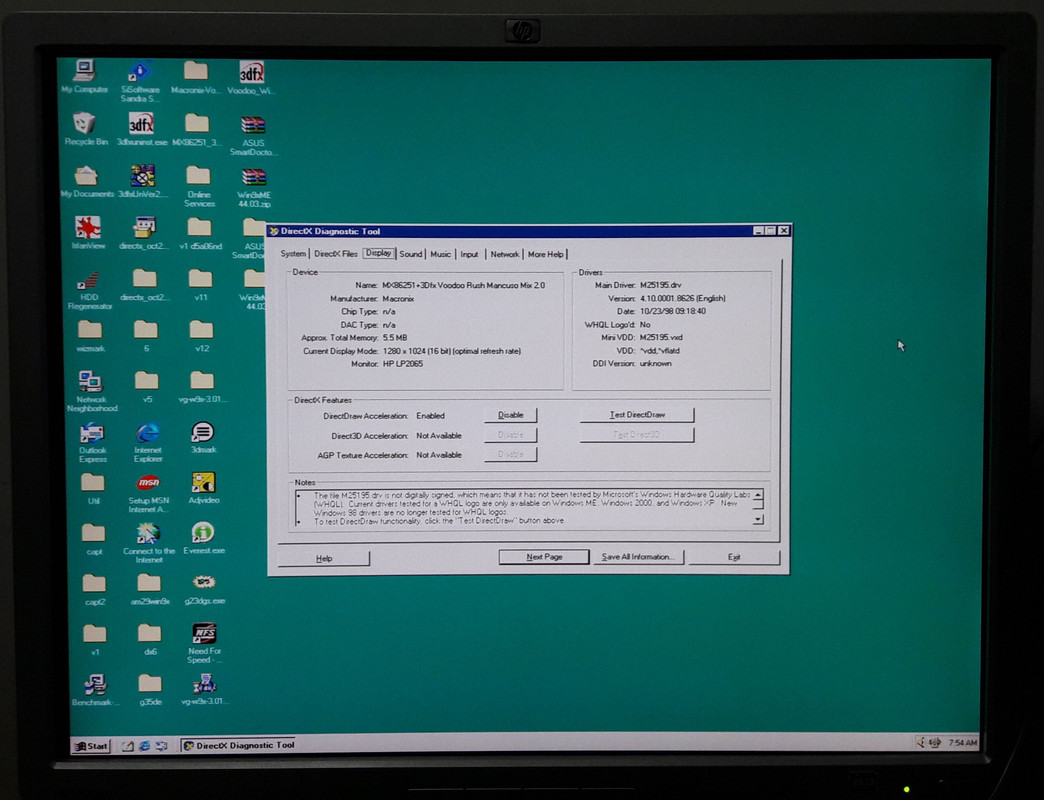
Task: Select the Win9xME 44.03.zip archive
Action: tap(254, 188)
